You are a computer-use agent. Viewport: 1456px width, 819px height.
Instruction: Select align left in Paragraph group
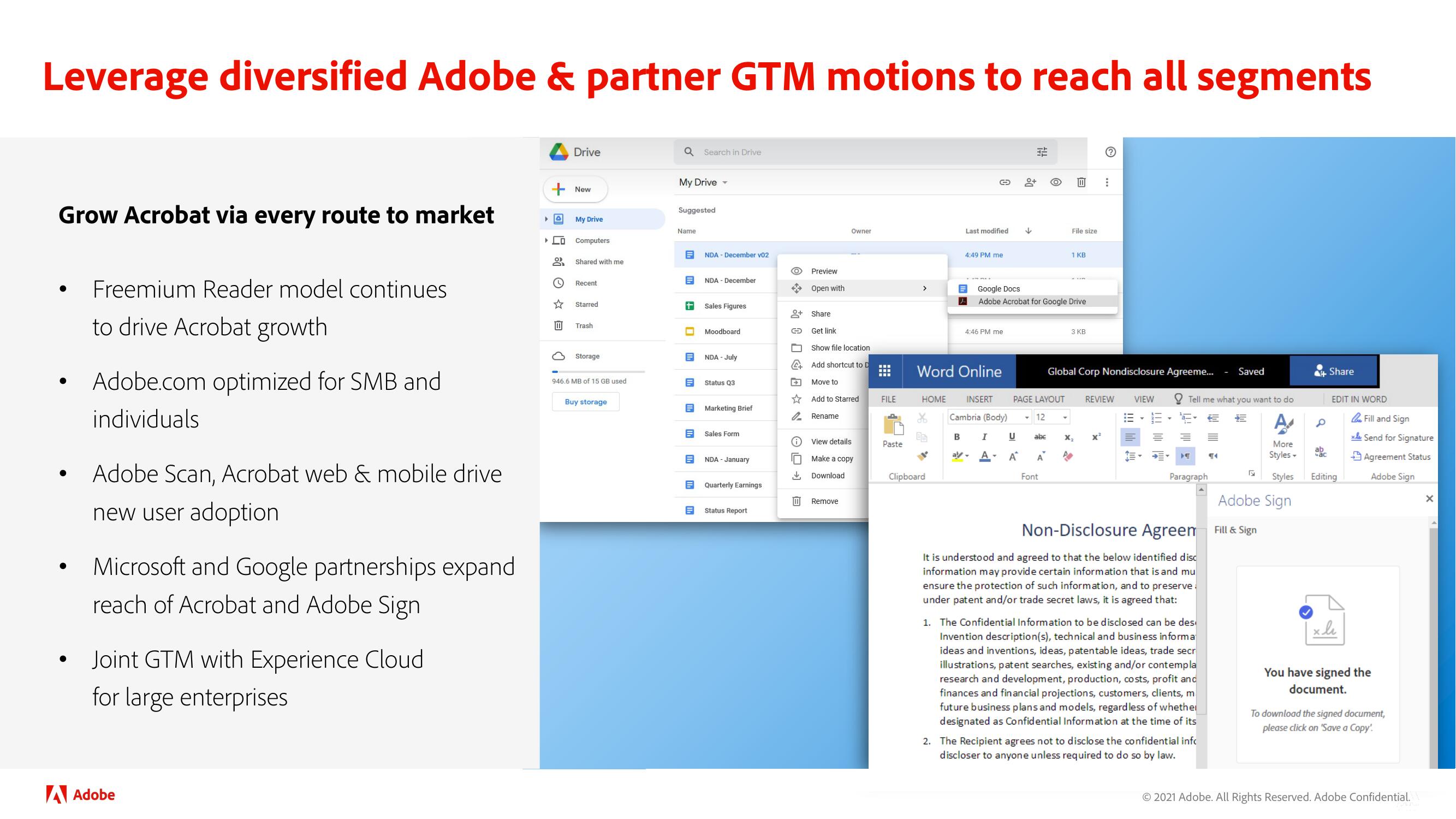point(1130,437)
